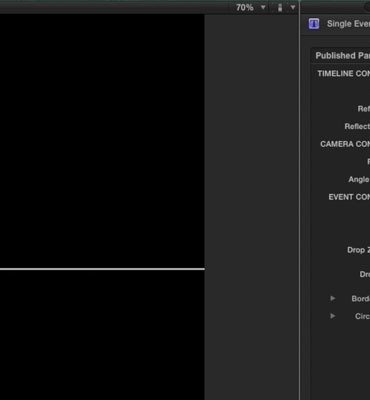The height and width of the screenshot is (400, 370).
Task: Click the 'Angle' parameter label
Action: [359, 179]
